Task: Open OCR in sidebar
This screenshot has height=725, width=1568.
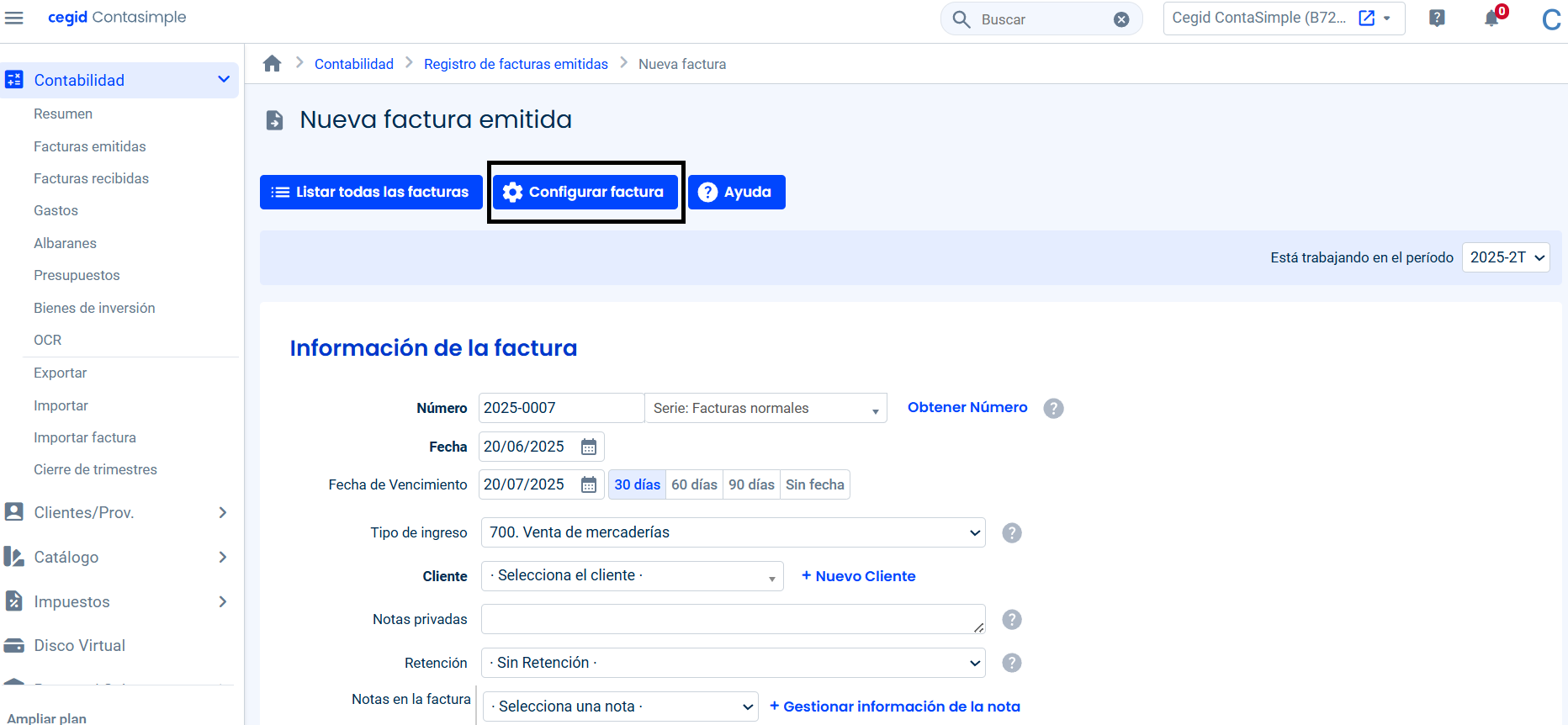Action: [47, 340]
